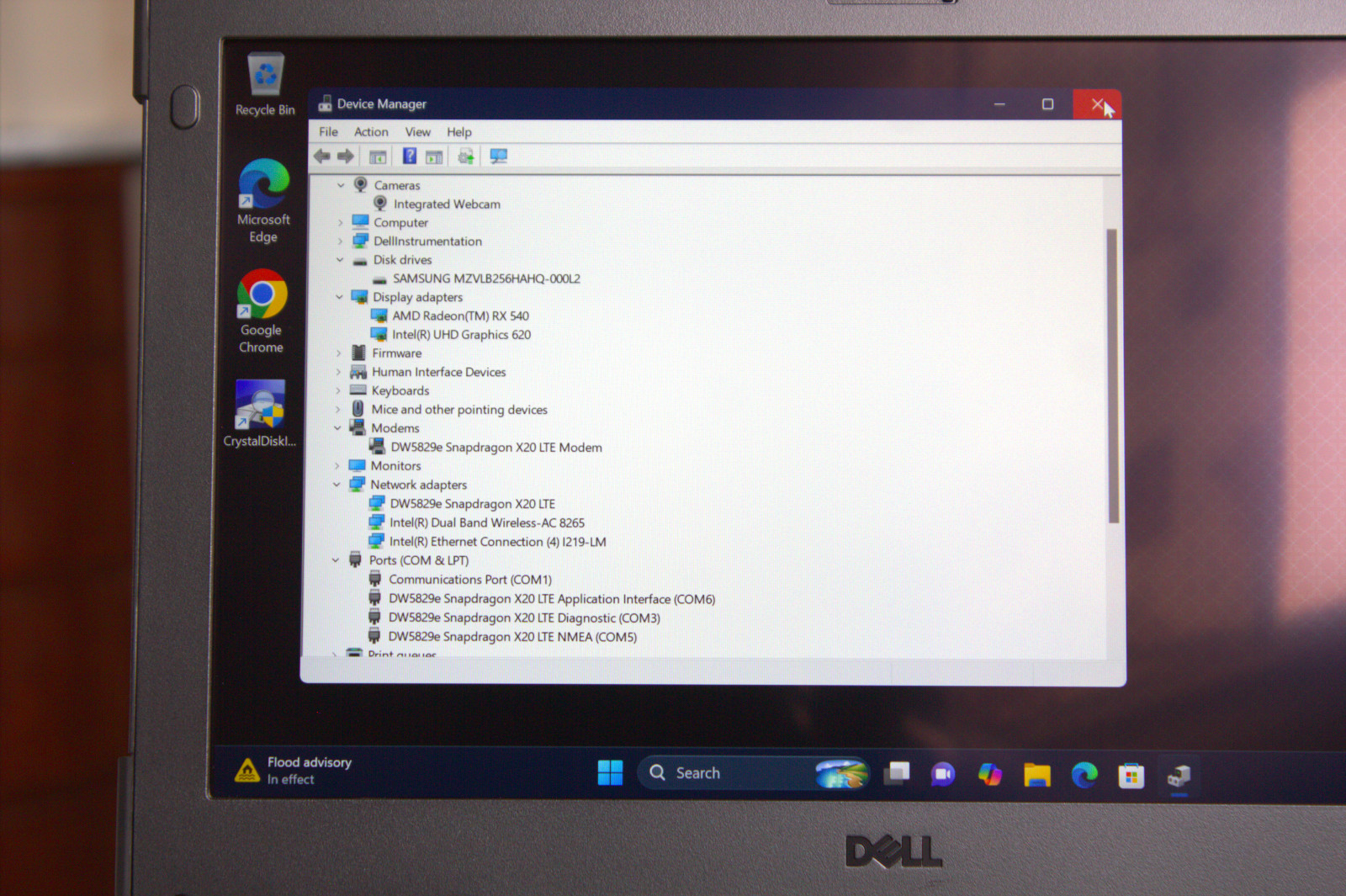1346x896 pixels.
Task: Expand Mice and other pointing devices
Action: point(338,410)
